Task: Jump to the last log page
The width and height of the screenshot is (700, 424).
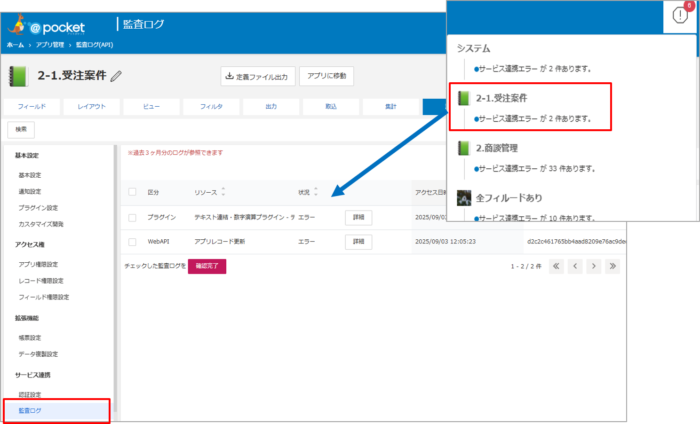Action: click(612, 266)
